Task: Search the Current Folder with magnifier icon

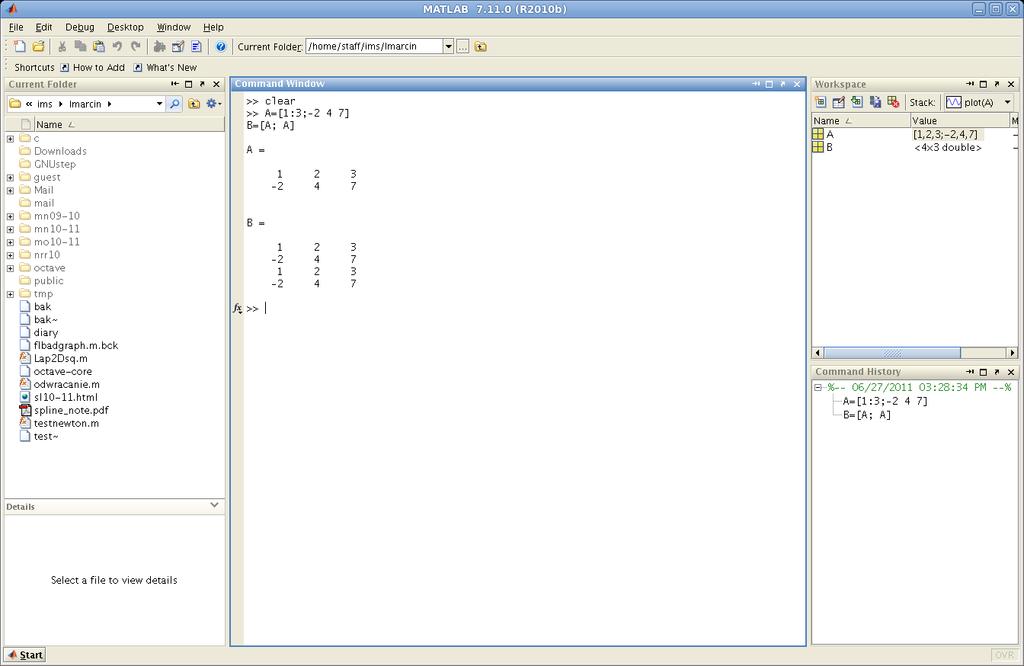Action: [174, 104]
